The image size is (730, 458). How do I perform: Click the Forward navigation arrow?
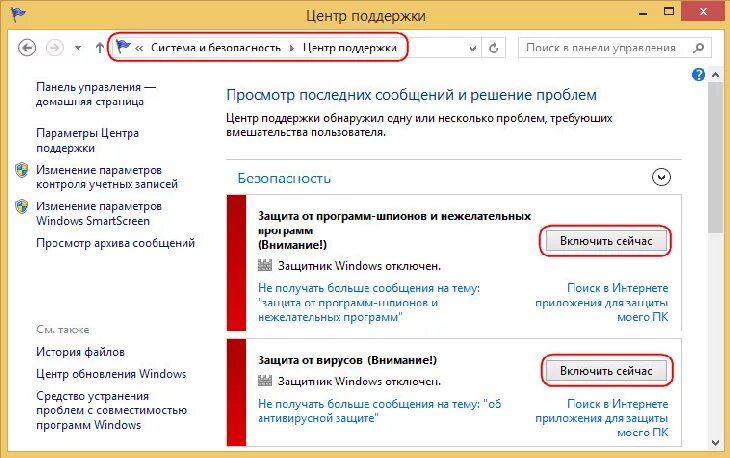(55, 47)
